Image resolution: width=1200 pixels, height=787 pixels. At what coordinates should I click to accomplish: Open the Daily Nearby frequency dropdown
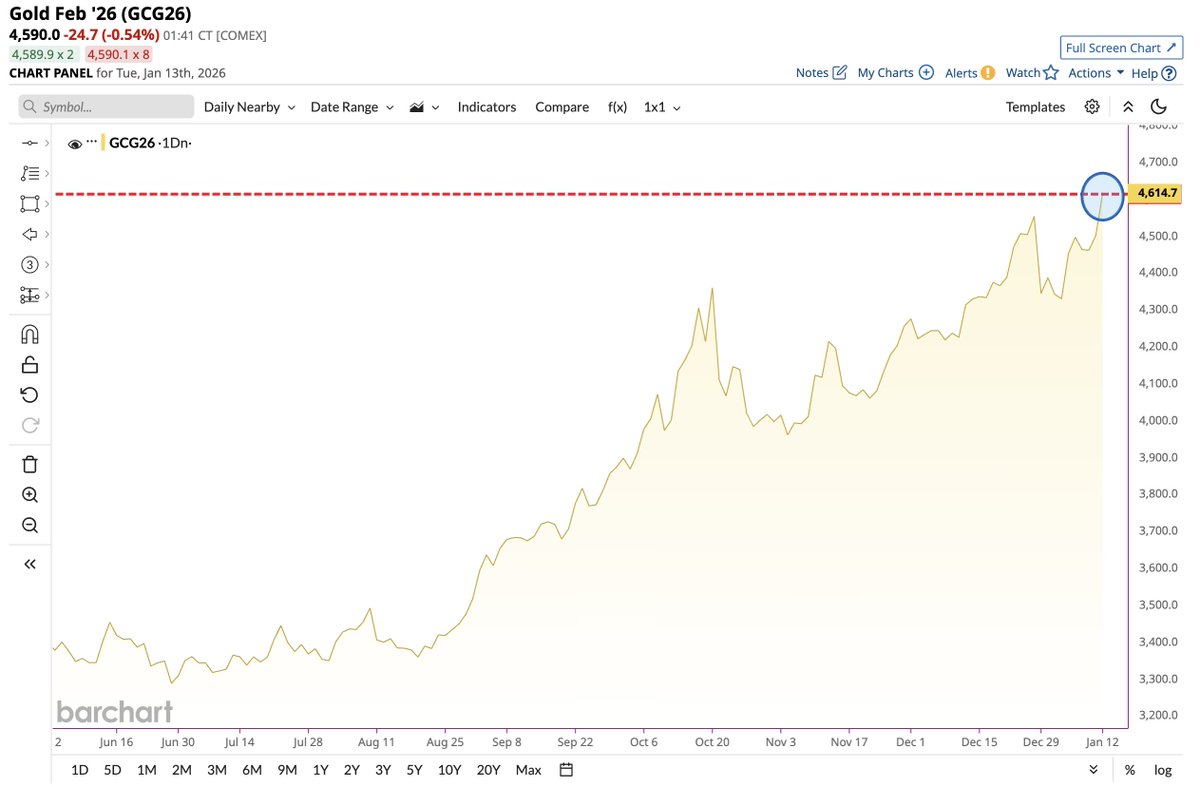click(248, 106)
